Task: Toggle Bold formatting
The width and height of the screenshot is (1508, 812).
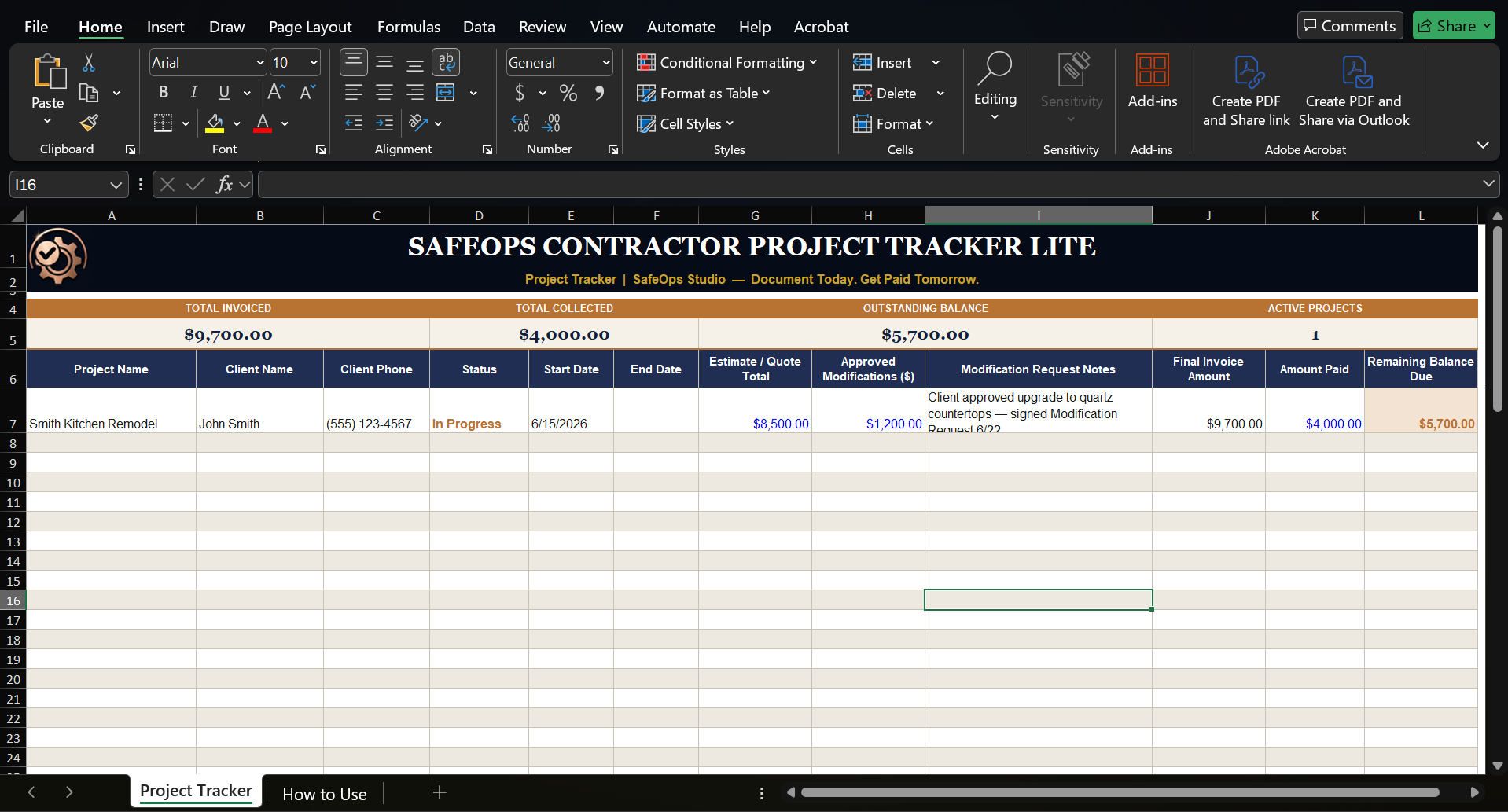Action: click(164, 93)
